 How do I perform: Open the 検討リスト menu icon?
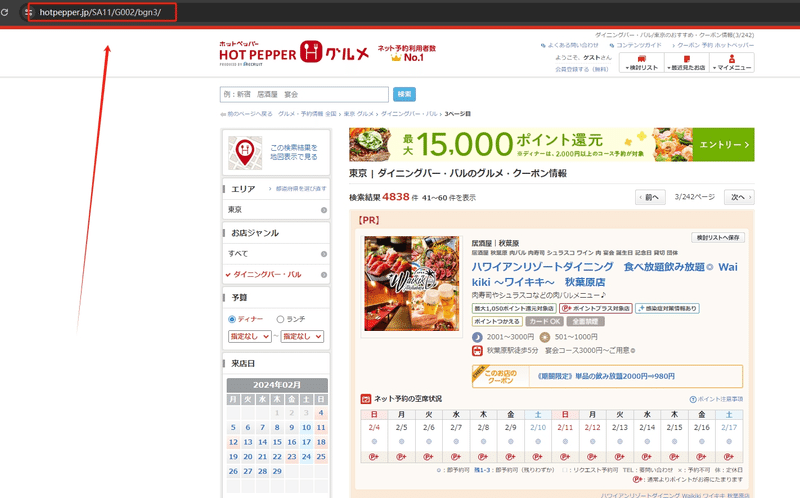(642, 63)
